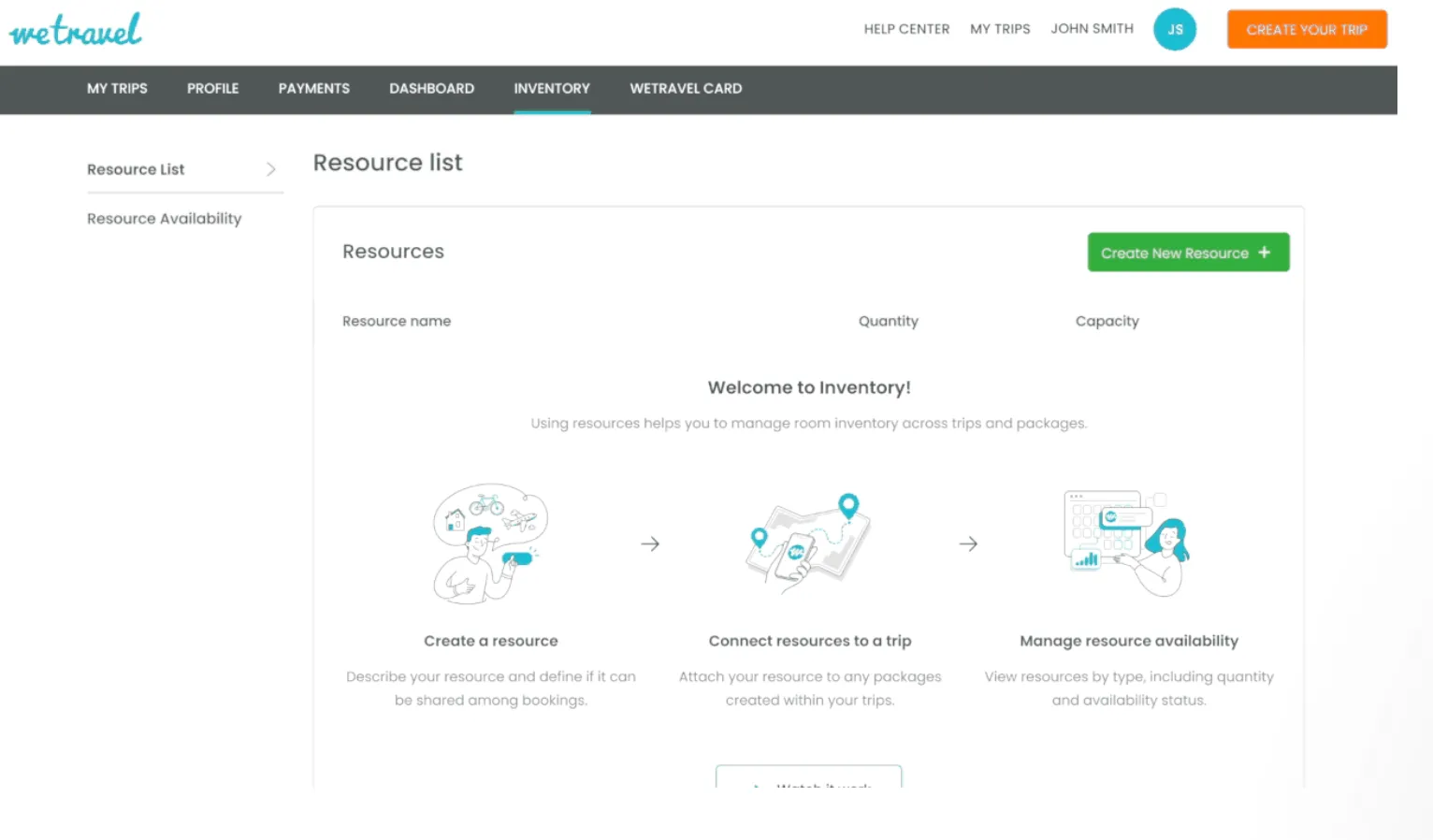Screen dimensions: 1433x840
Task: Click the Create New Resource button
Action: pos(1188,253)
